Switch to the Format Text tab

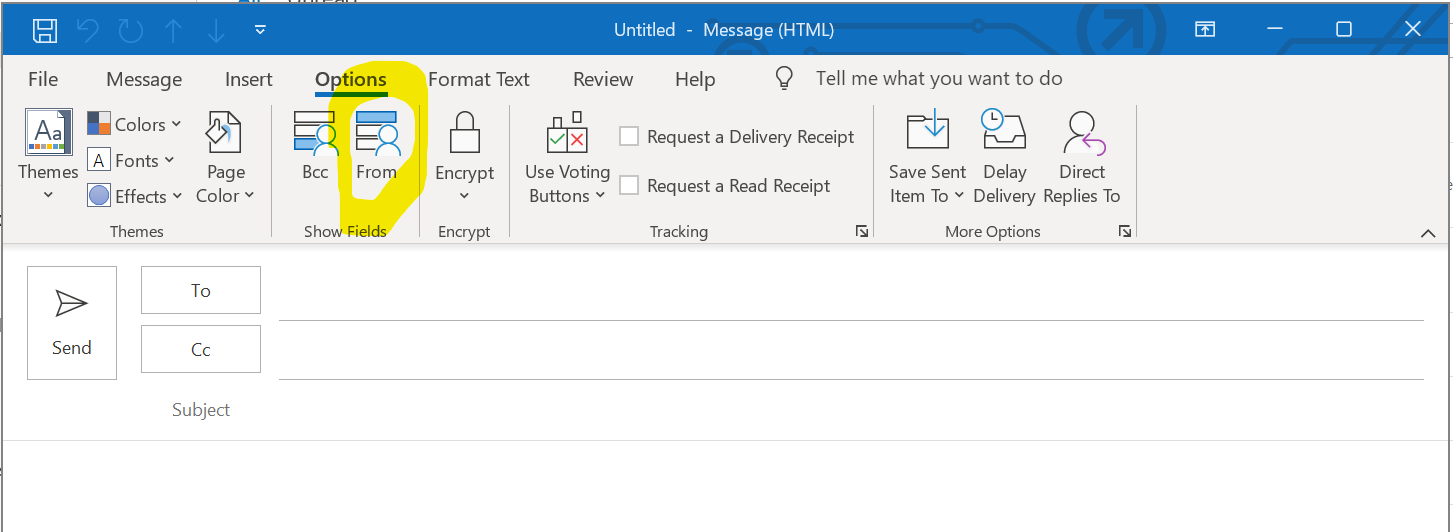[479, 79]
